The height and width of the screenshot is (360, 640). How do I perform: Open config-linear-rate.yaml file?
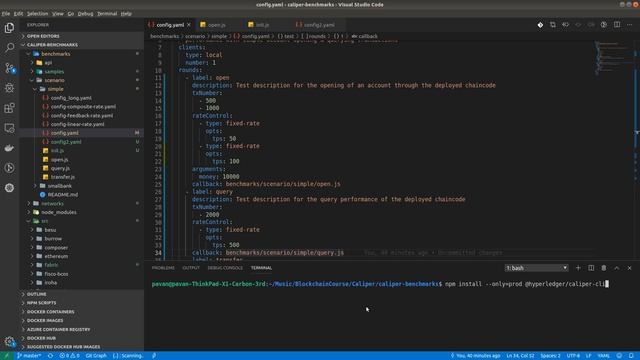pos(78,124)
